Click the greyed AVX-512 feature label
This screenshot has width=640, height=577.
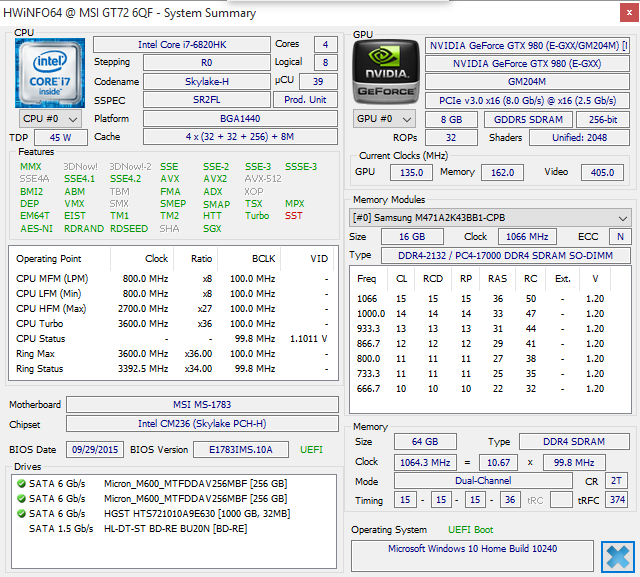pyautogui.click(x=263, y=179)
